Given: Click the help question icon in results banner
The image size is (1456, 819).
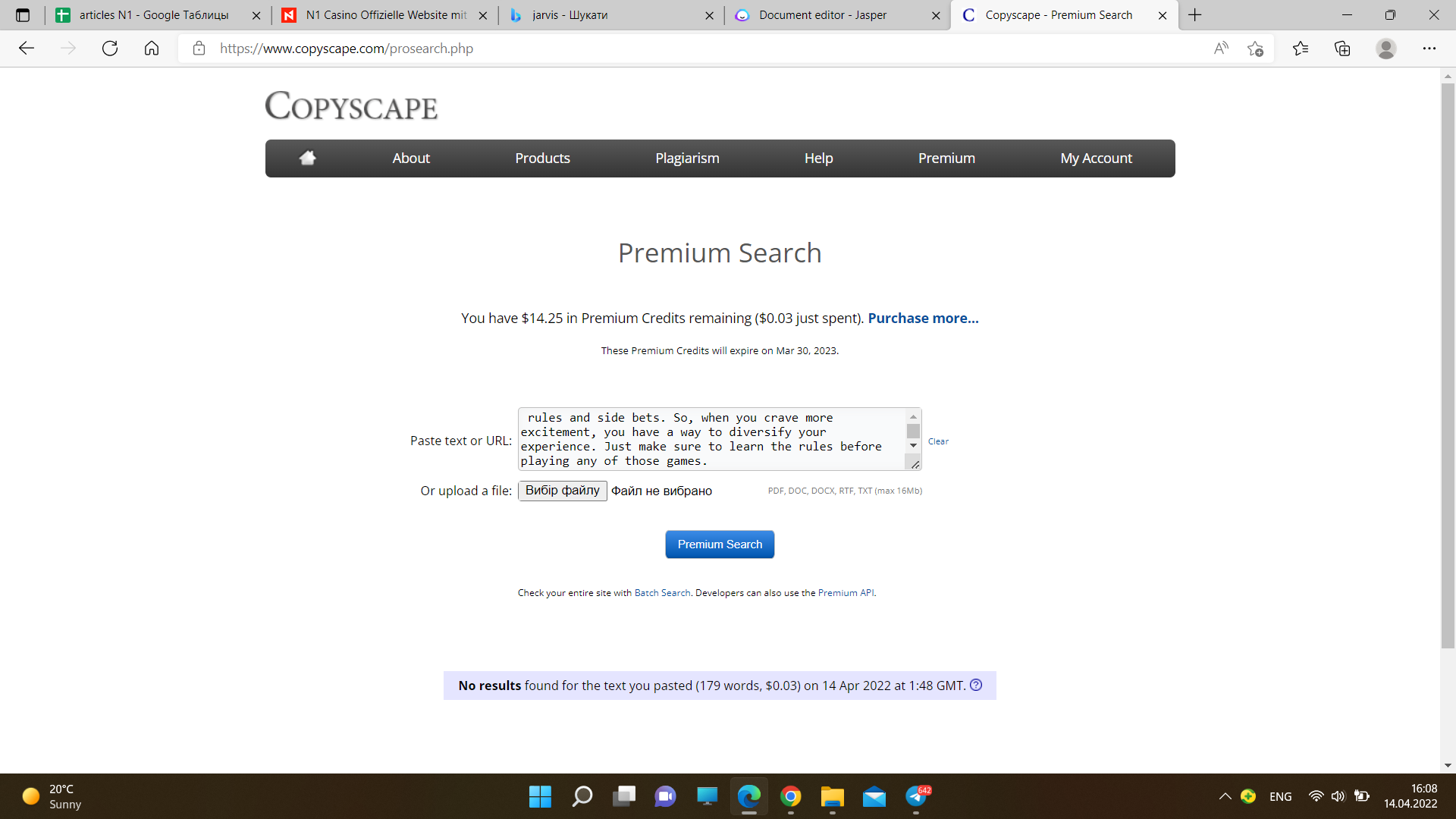Looking at the screenshot, I should tap(976, 685).
